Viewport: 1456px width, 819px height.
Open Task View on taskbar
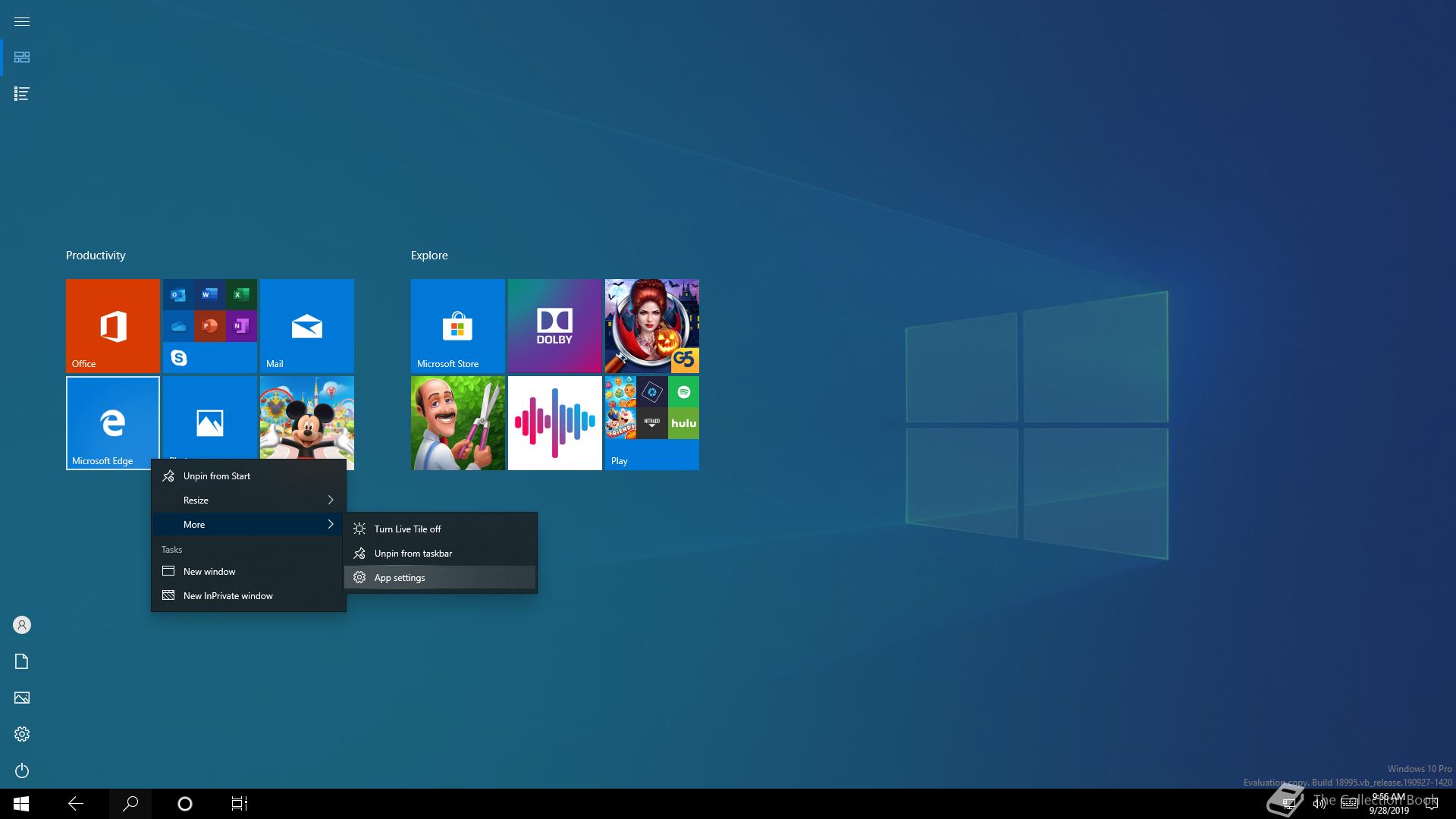point(240,804)
